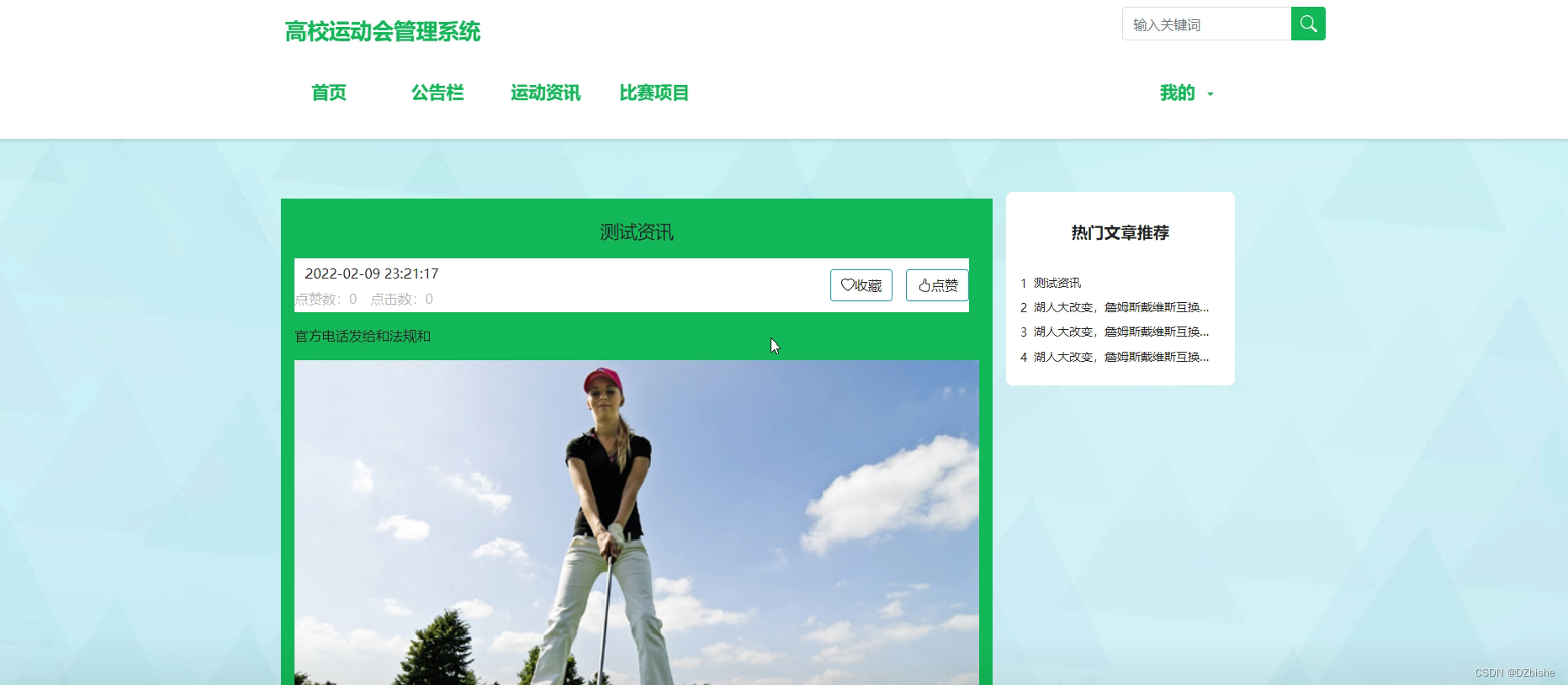
Task: Navigate to 比赛项目
Action: click(654, 93)
